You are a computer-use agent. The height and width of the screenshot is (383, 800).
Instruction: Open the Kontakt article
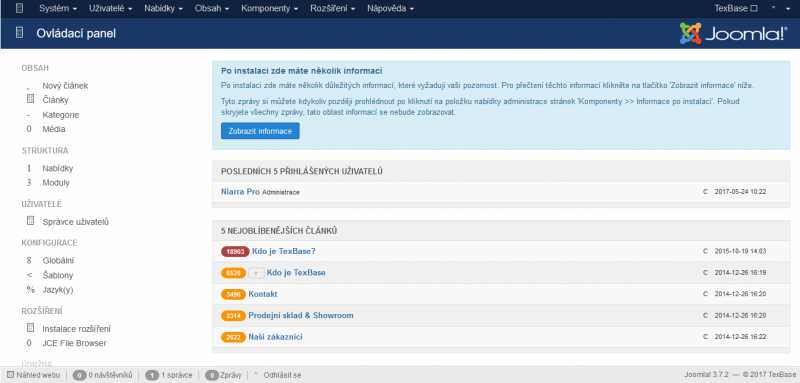coord(263,294)
